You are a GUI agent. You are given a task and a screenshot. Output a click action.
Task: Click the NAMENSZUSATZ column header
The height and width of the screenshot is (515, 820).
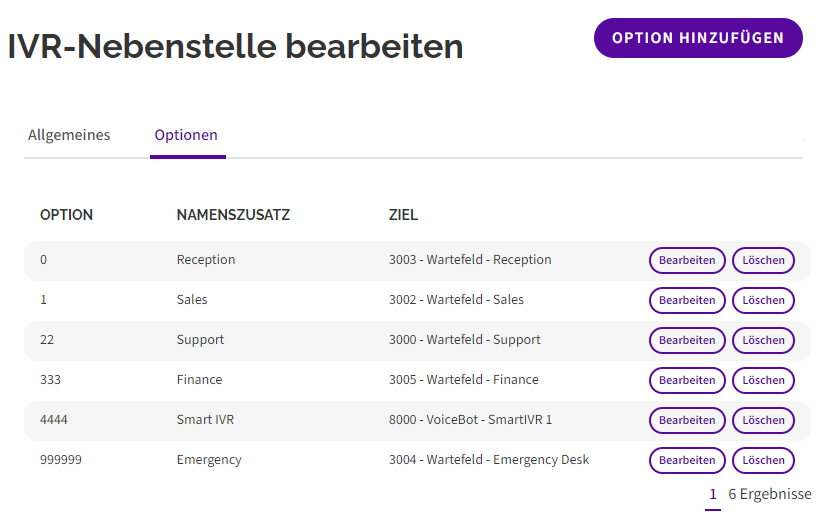pos(233,215)
